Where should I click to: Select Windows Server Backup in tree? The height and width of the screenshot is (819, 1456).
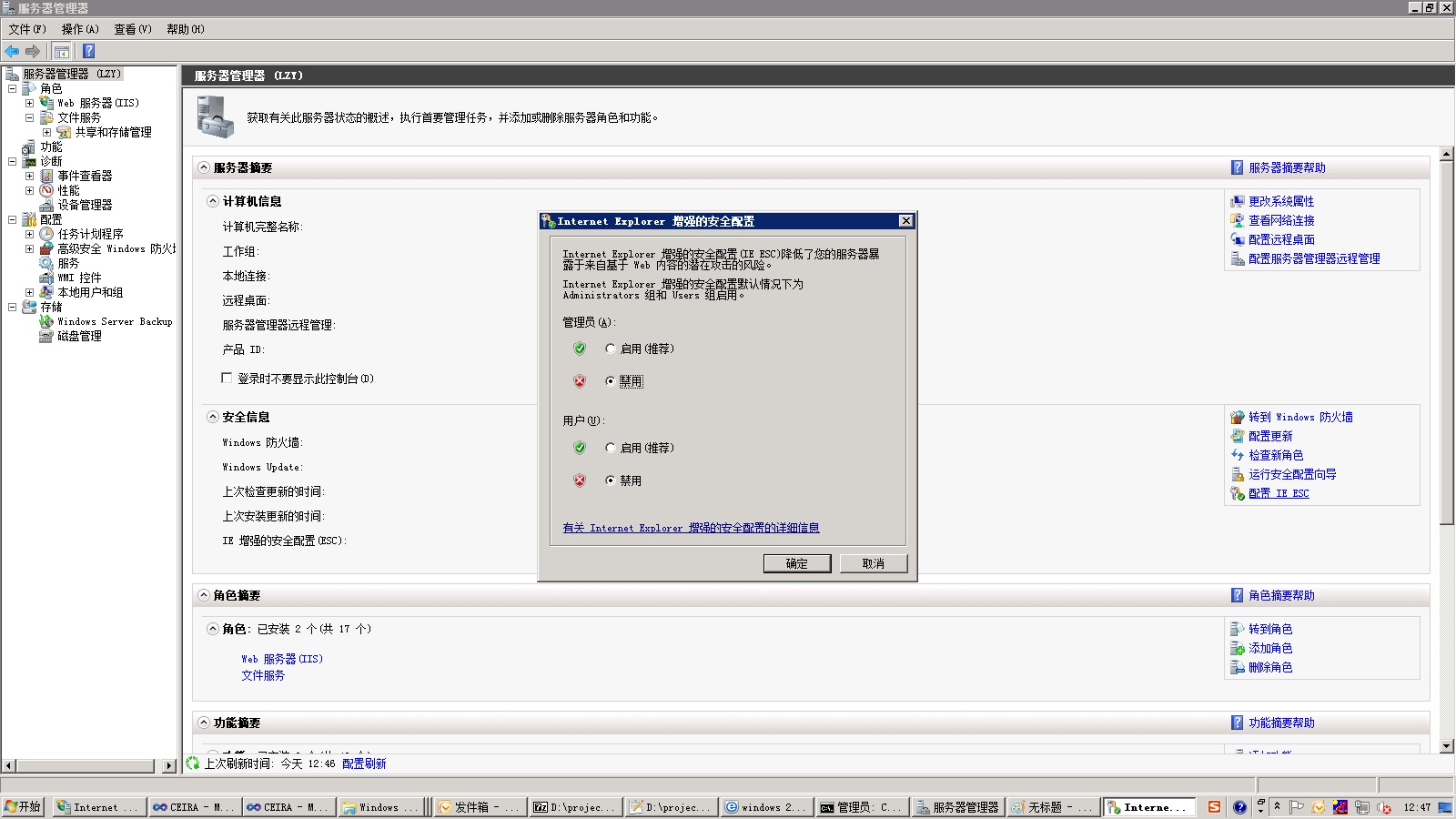(x=114, y=321)
